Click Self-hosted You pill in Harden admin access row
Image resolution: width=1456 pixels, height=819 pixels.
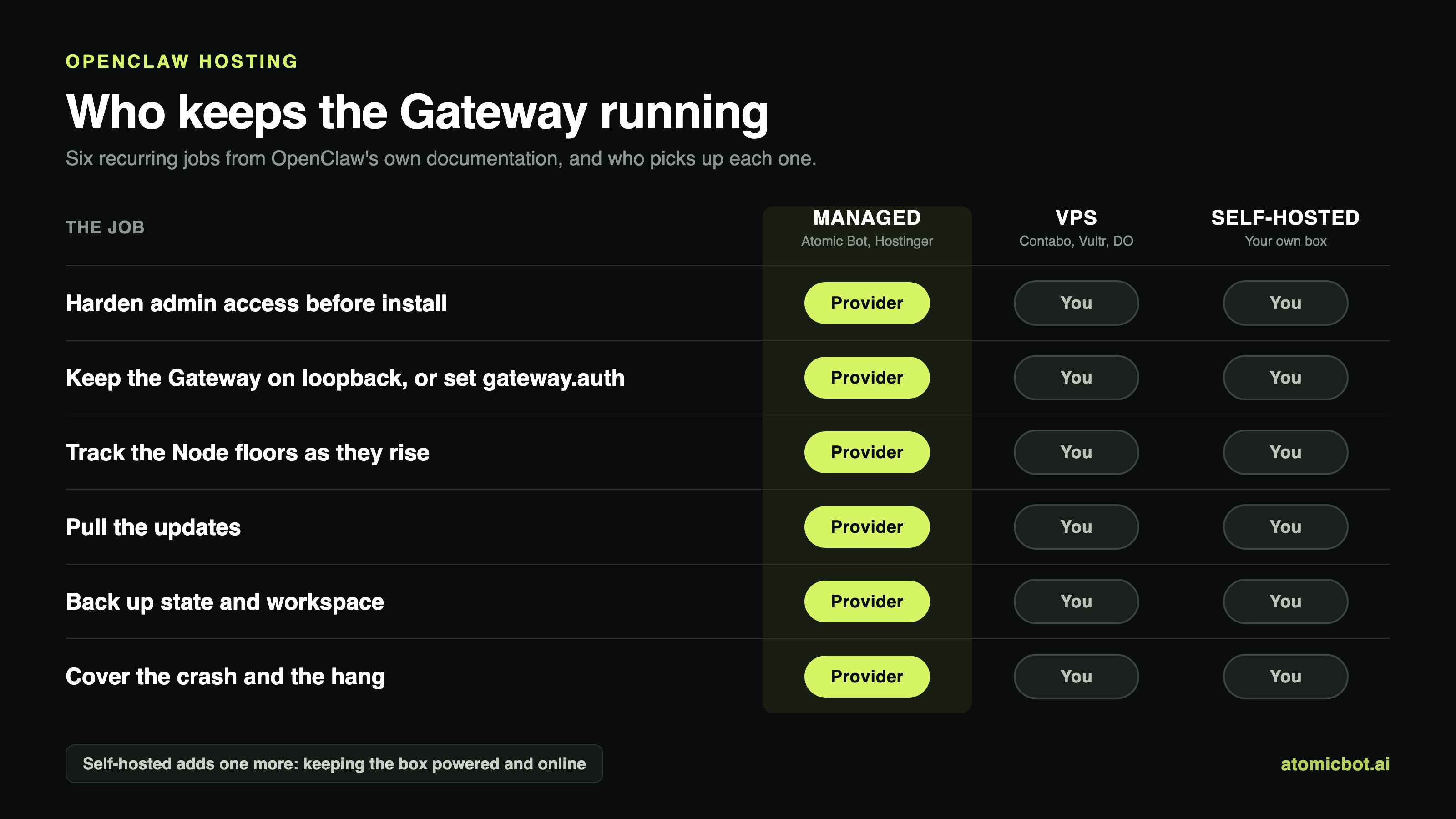1285,303
